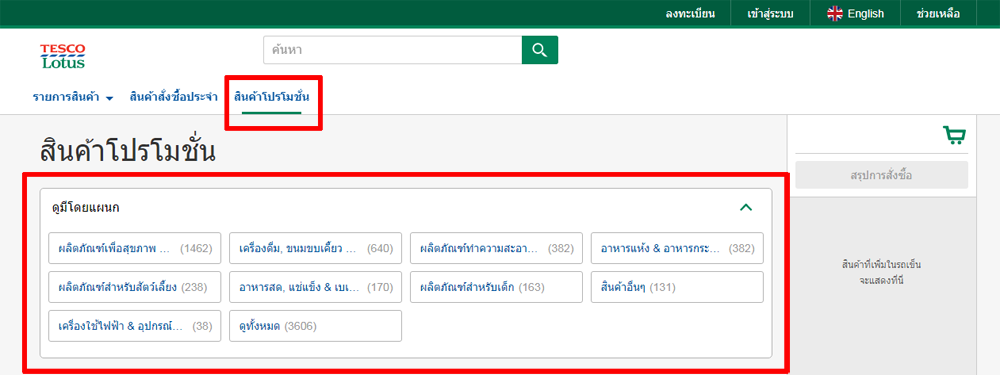Go to the สินค้าสั่งซื้อประจำ tab
This screenshot has width=1000, height=375.
[173, 98]
